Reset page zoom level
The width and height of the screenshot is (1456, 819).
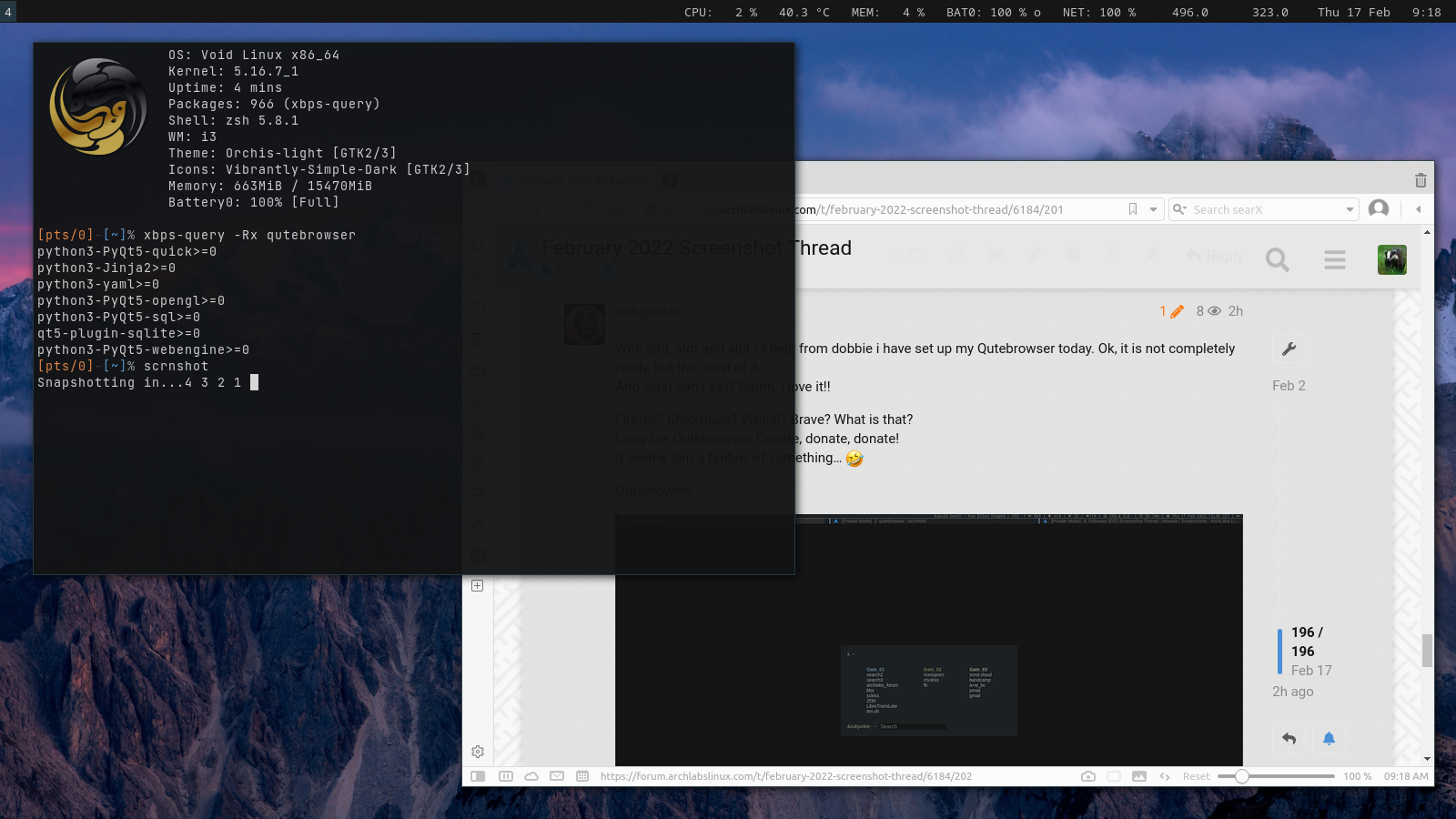tap(1196, 776)
